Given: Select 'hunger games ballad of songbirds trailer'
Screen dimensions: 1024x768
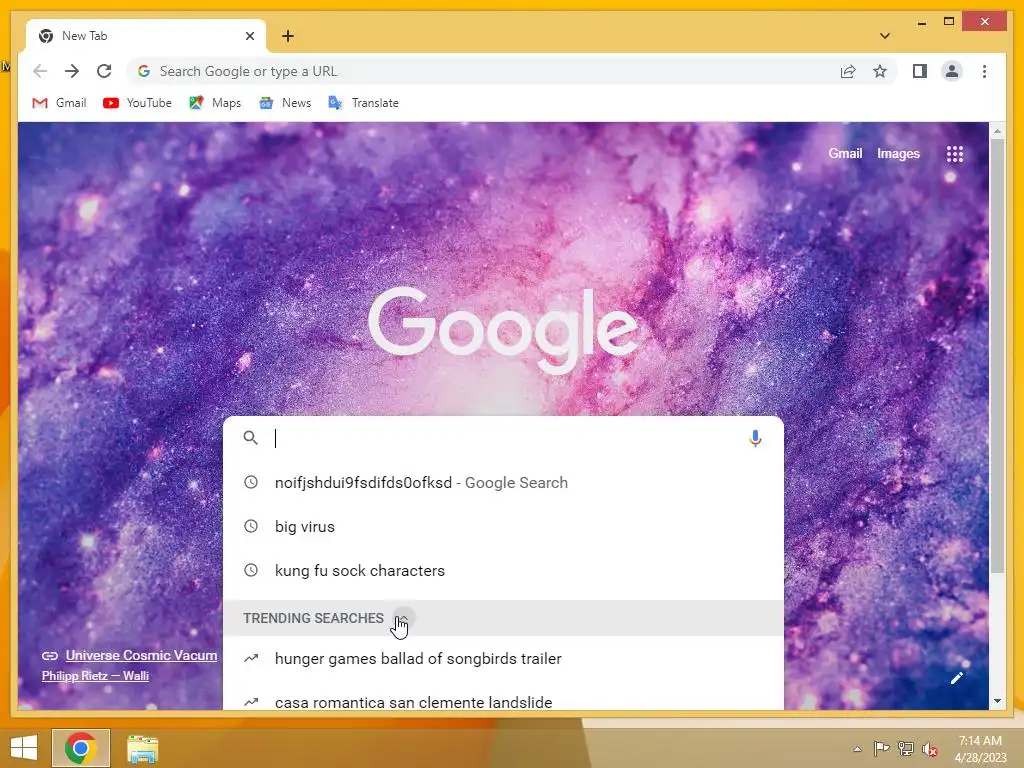Looking at the screenshot, I should [503, 658].
